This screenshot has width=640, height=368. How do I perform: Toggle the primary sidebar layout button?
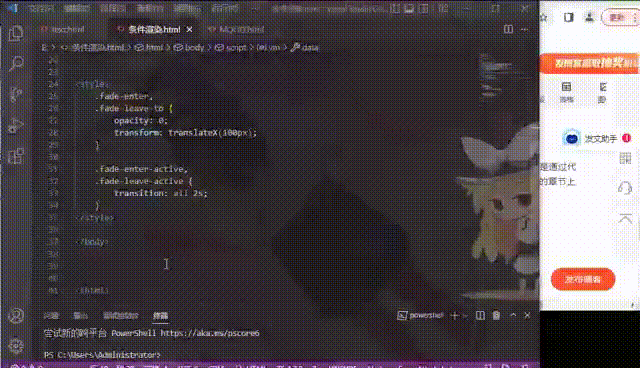coord(395,8)
